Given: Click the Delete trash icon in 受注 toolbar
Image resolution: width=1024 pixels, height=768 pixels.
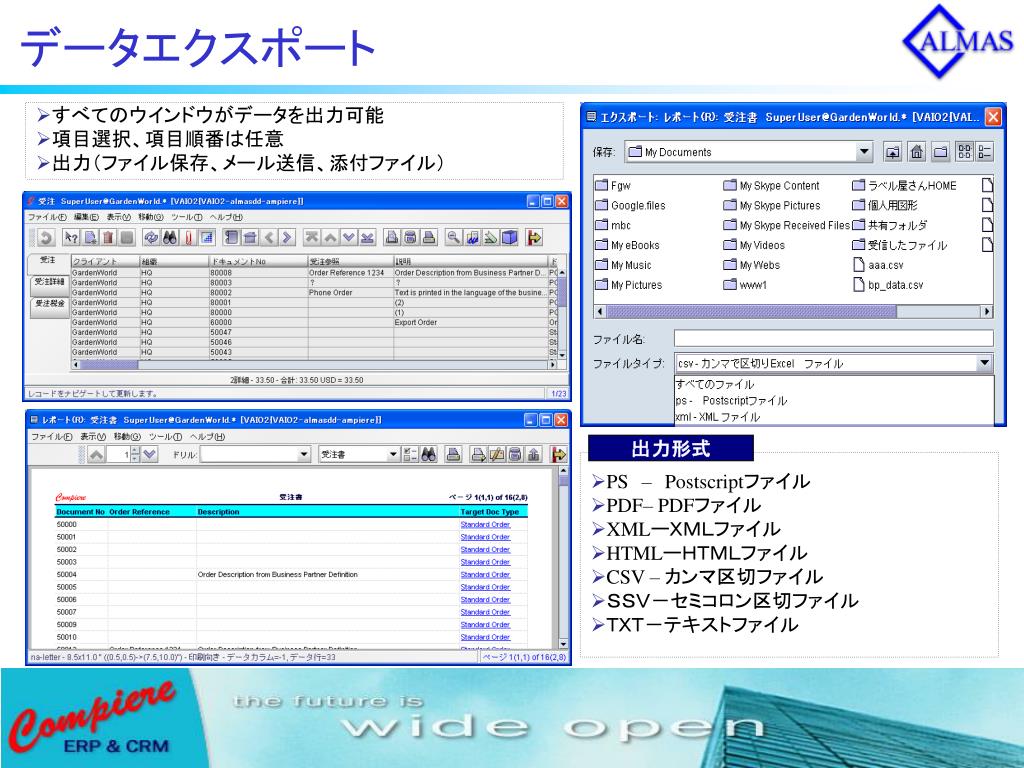Looking at the screenshot, I should click(108, 238).
